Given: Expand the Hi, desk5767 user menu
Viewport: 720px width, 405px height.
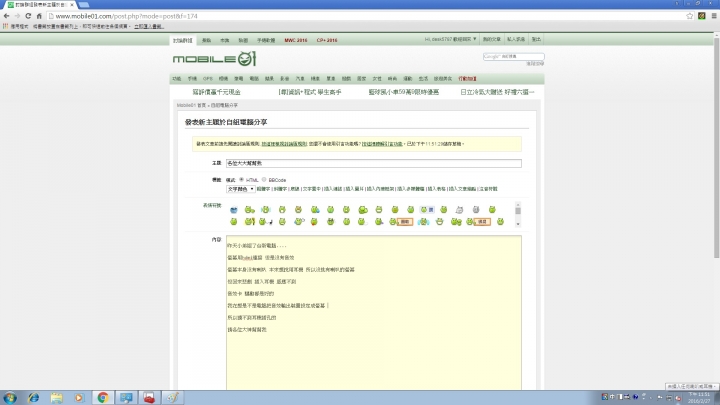Looking at the screenshot, I should [450, 39].
